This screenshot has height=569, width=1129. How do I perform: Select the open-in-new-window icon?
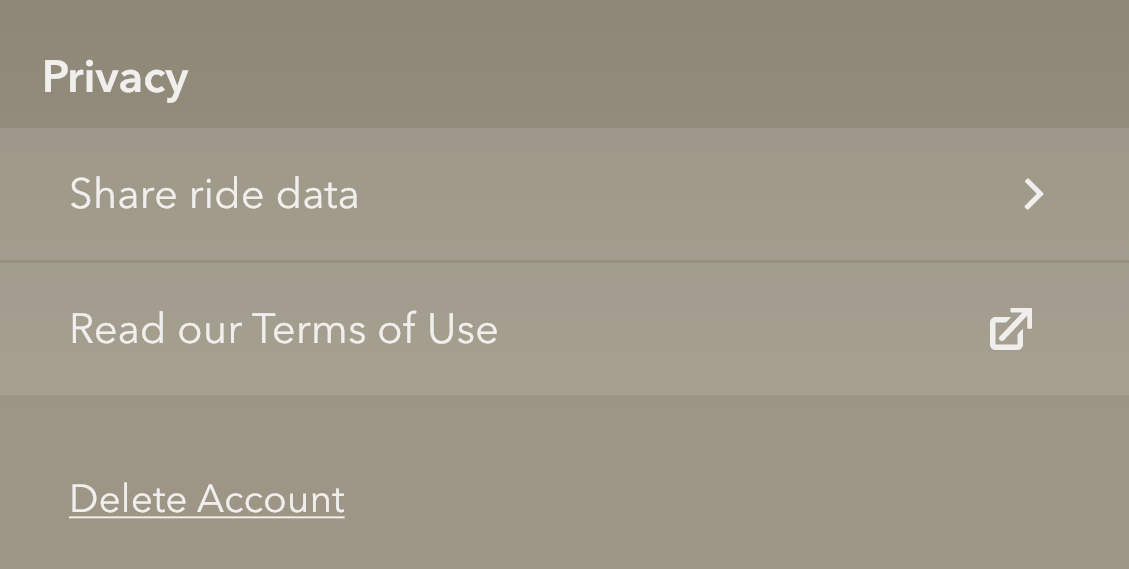1010,330
